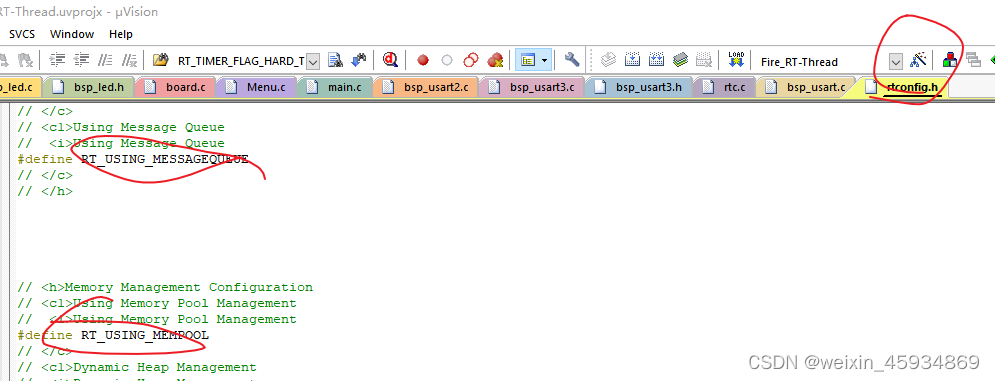
Task: Switch to the board.c tab
Action: point(176,87)
